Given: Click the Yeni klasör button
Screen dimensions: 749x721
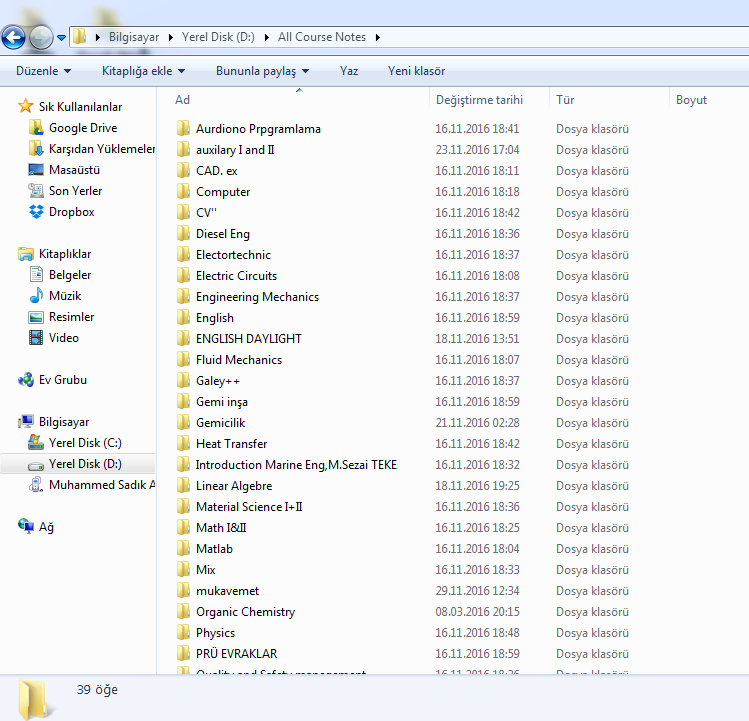Looking at the screenshot, I should tap(416, 71).
